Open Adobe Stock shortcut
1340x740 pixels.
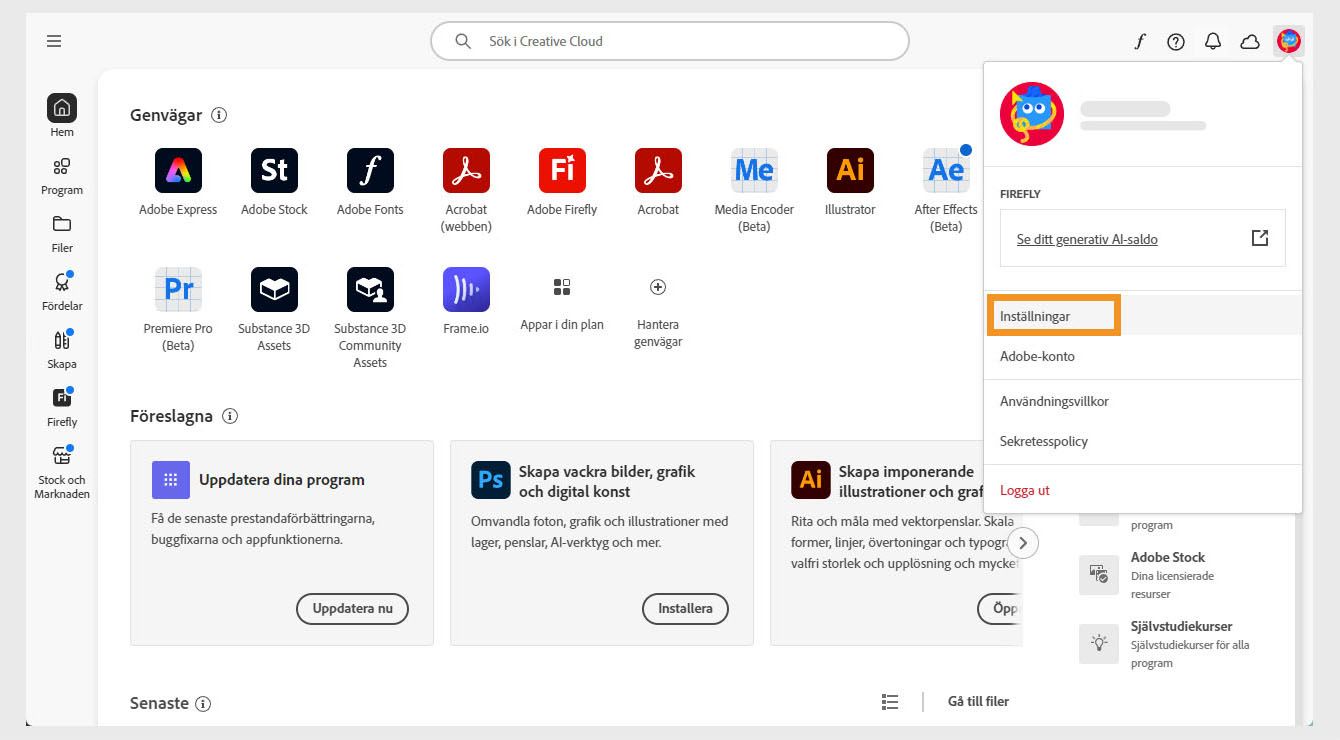pos(274,171)
